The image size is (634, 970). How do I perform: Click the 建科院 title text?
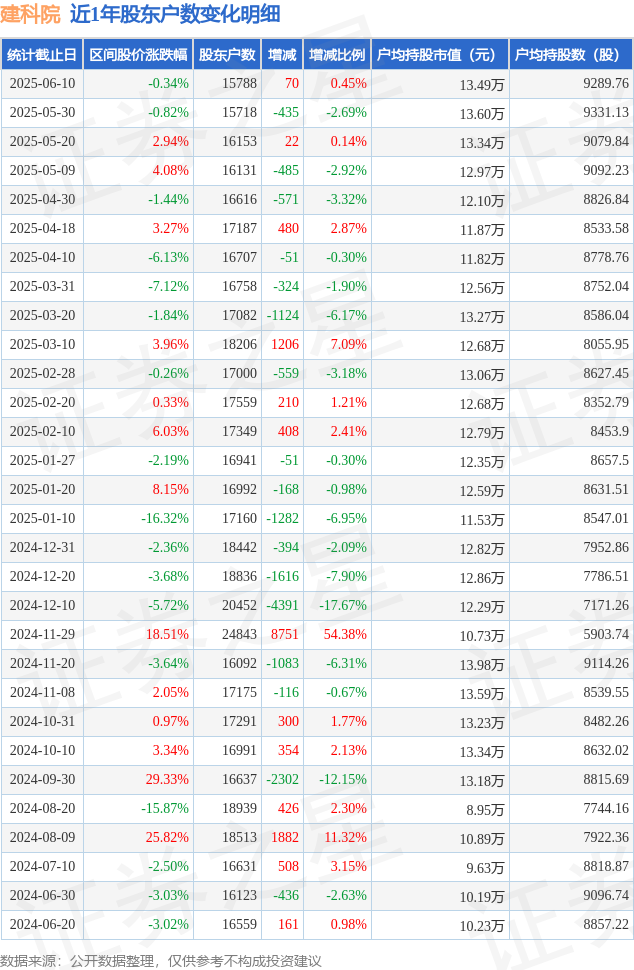[30, 14]
